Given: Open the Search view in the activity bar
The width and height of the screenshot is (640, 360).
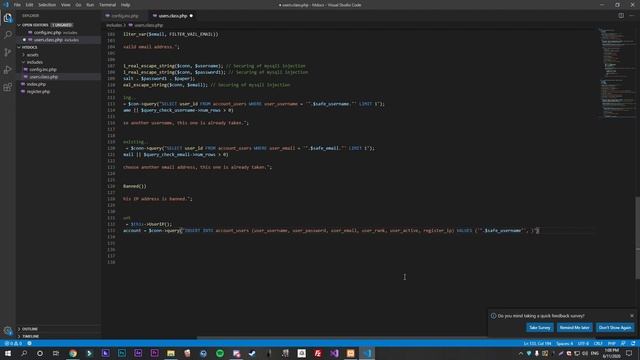Looking at the screenshot, I should pyautogui.click(x=8, y=35).
